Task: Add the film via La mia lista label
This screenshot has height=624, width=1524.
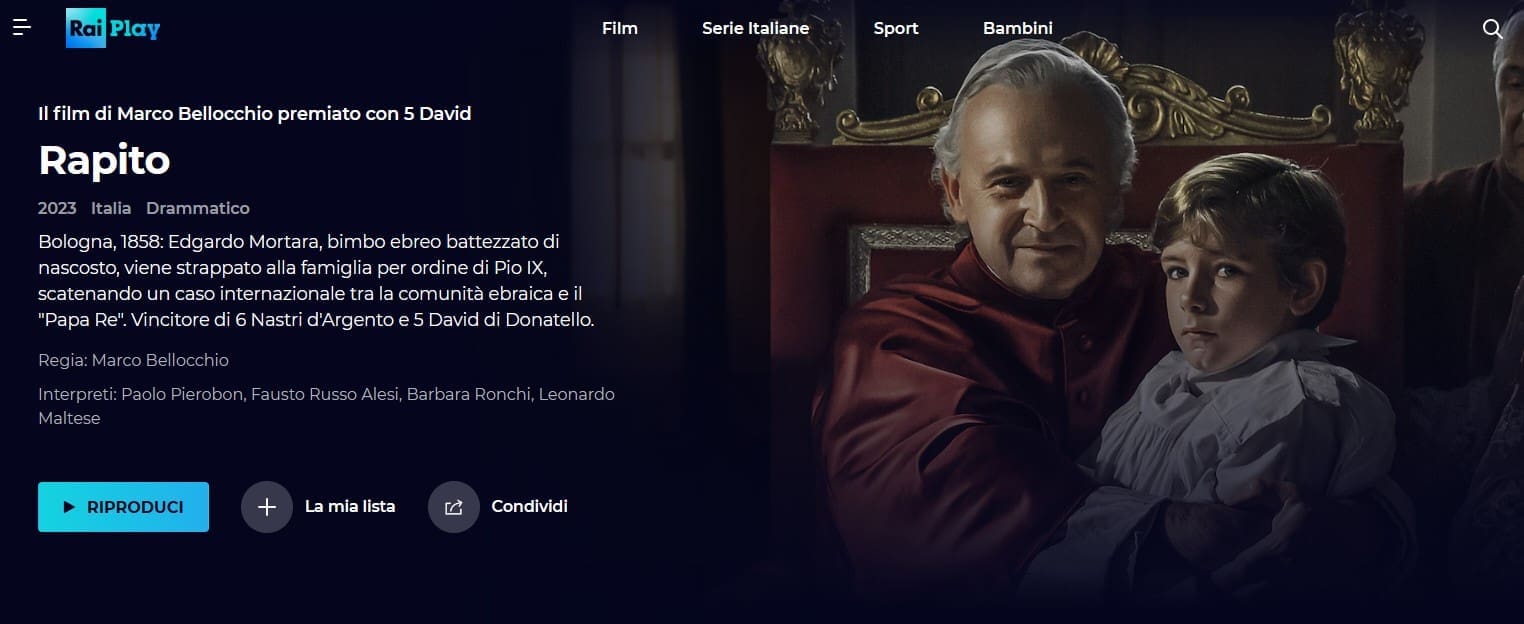Action: (x=350, y=507)
